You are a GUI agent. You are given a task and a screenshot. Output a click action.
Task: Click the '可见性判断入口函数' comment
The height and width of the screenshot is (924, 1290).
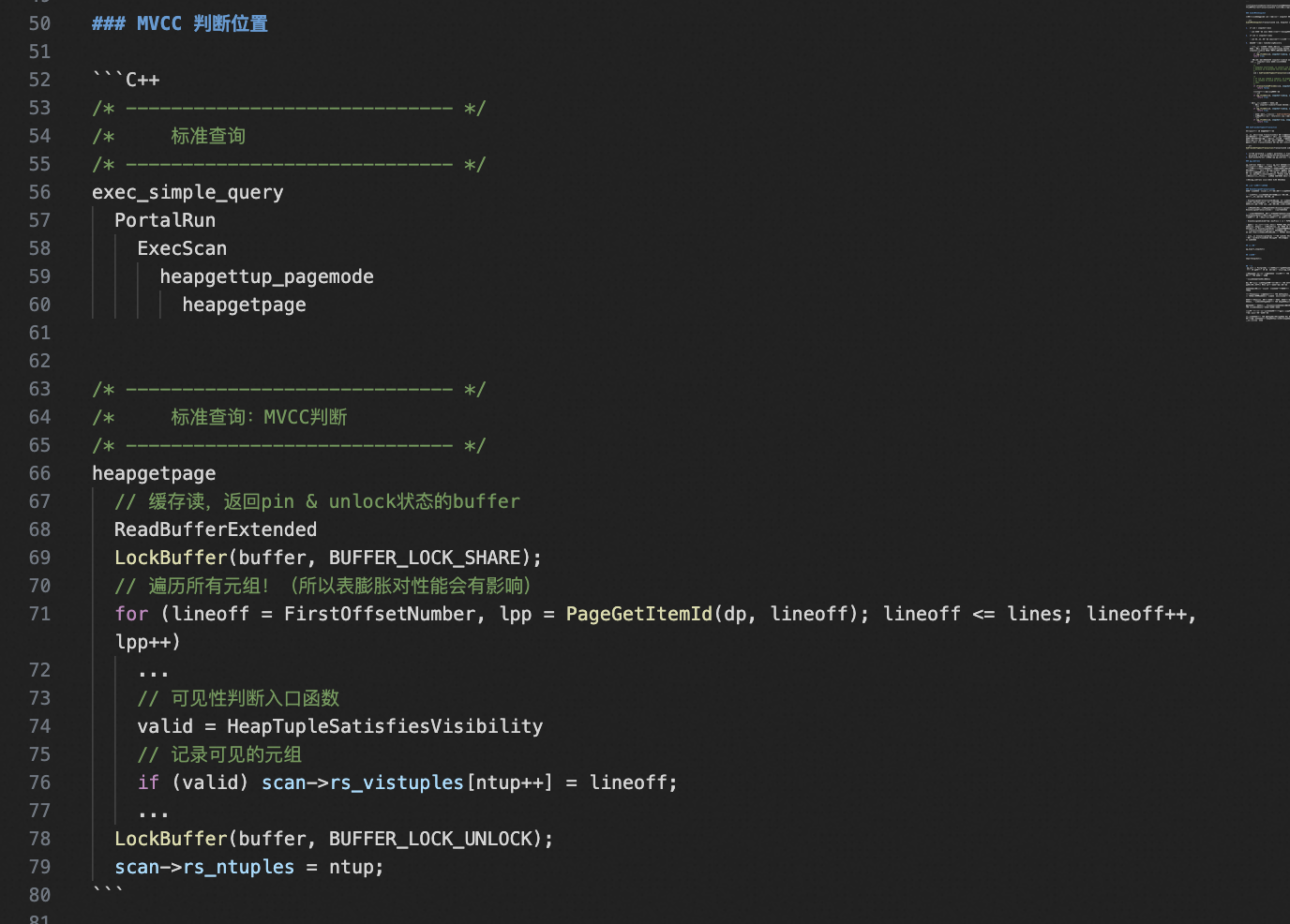click(238, 698)
